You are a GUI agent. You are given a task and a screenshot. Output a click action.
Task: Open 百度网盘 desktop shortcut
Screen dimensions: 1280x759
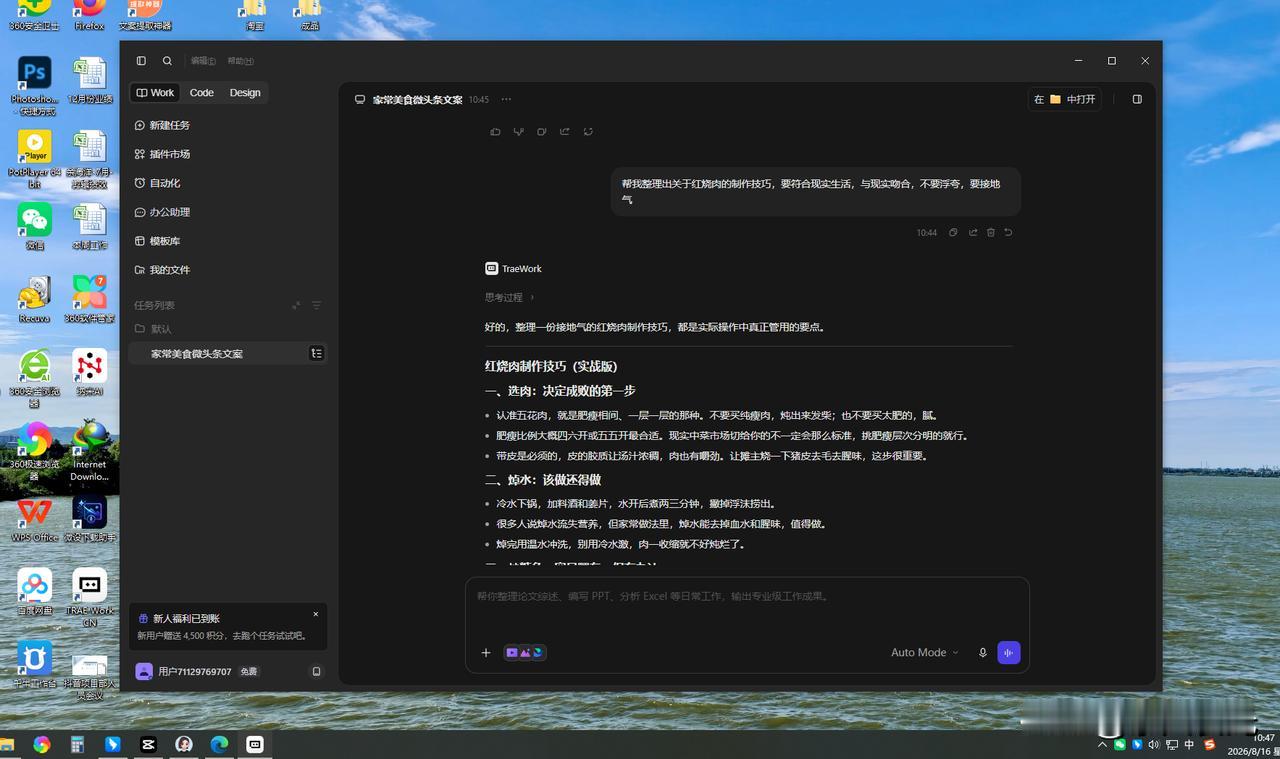point(34,592)
